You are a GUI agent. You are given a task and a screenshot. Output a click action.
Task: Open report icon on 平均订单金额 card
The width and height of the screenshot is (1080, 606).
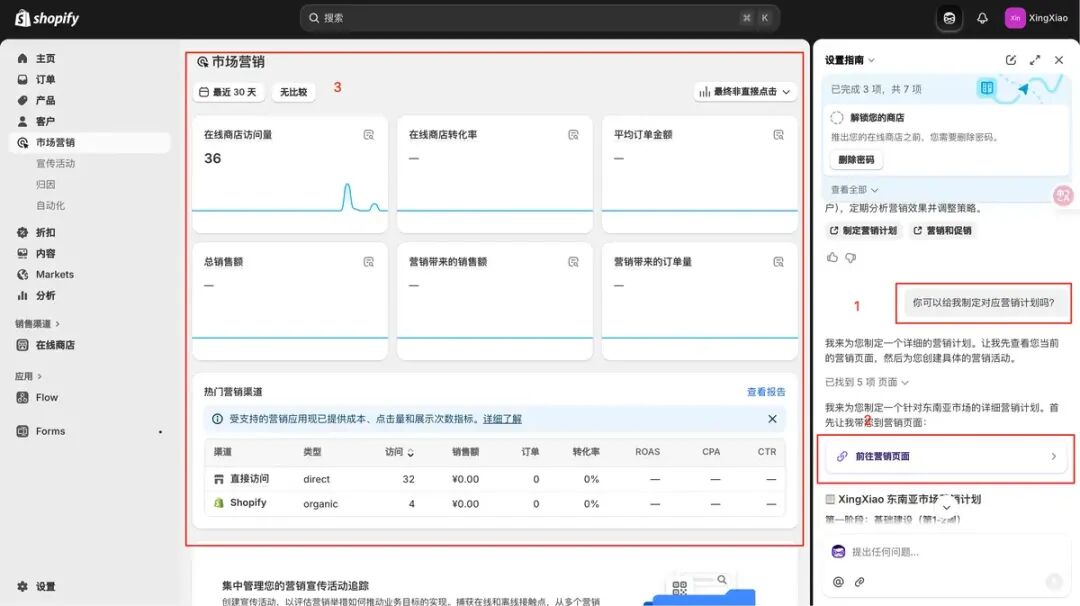coord(778,135)
